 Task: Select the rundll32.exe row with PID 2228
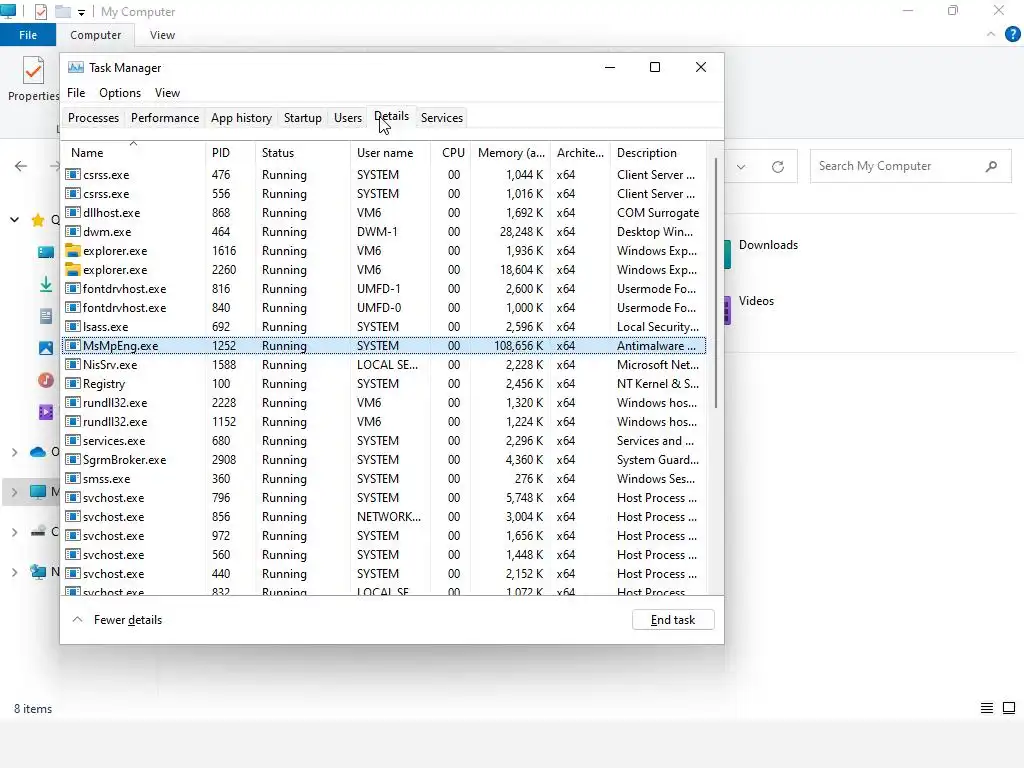click(x=384, y=402)
